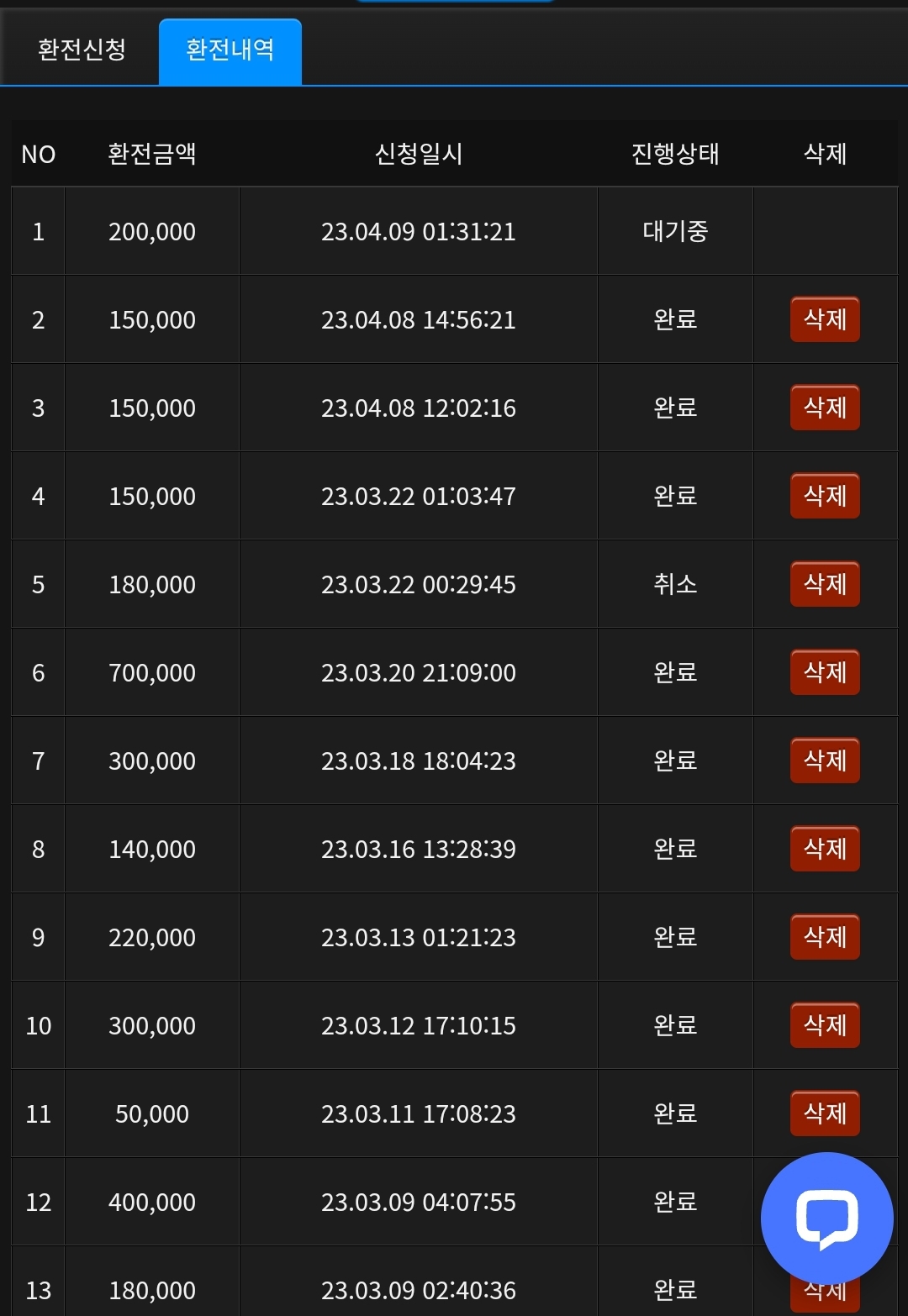
Task: Delete the 700,000 entry in row 6
Action: [825, 672]
